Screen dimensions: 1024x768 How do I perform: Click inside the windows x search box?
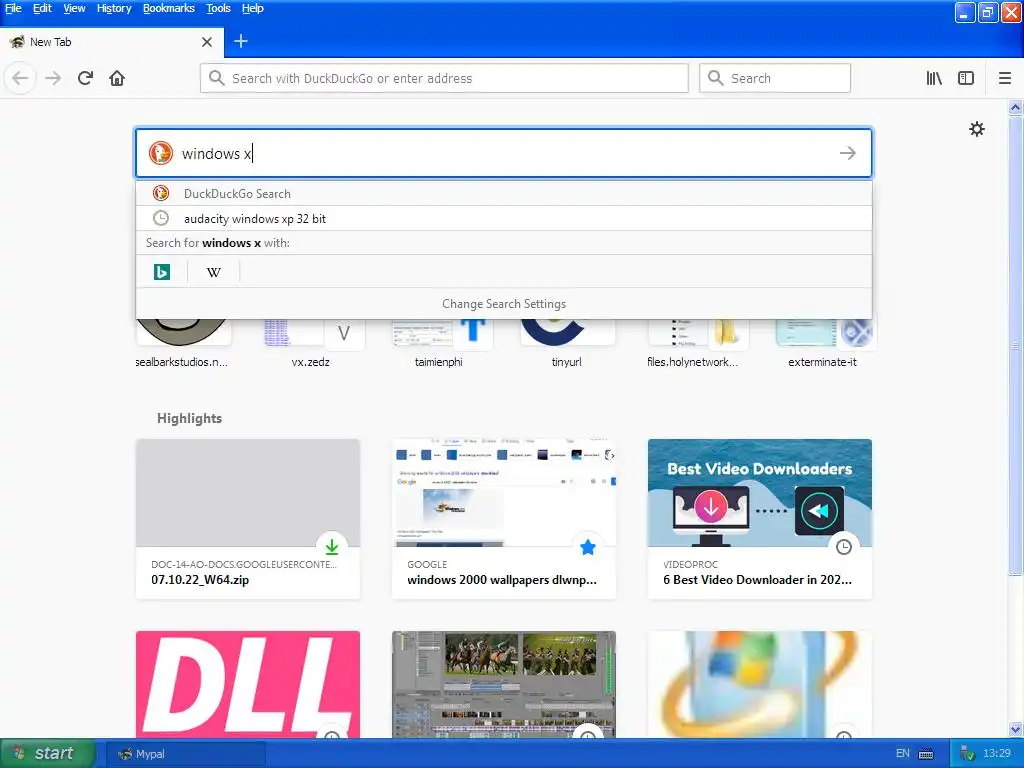[504, 153]
